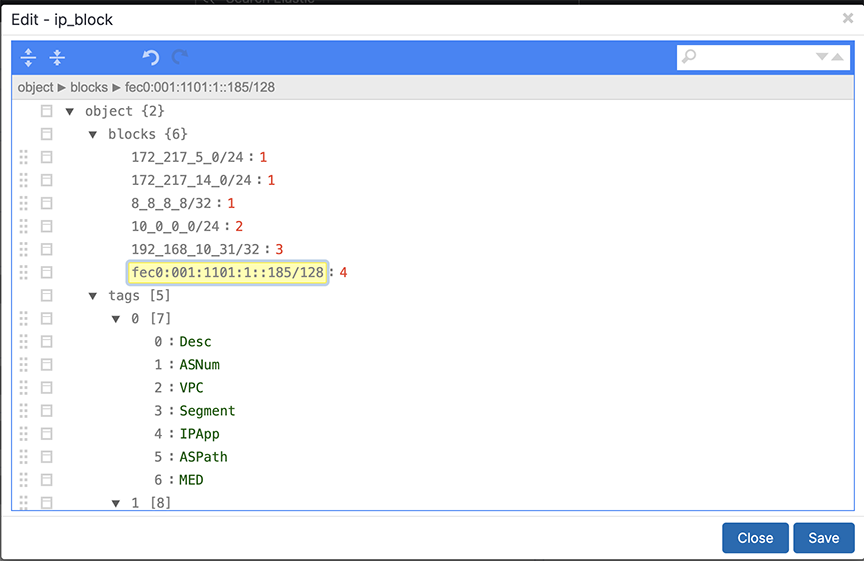Collapse the blocks node
Viewport: 864px width, 561px height.
click(x=93, y=134)
